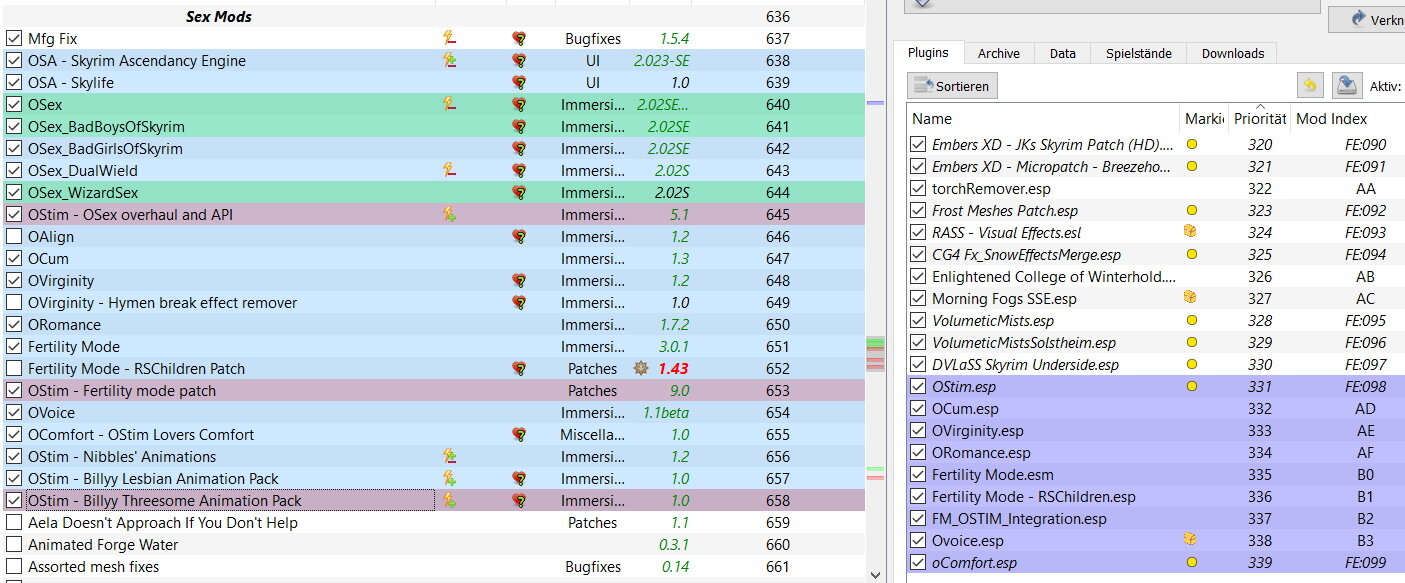The image size is (1405, 583).
Task: Click the create backup icon button
Action: [x=1346, y=86]
